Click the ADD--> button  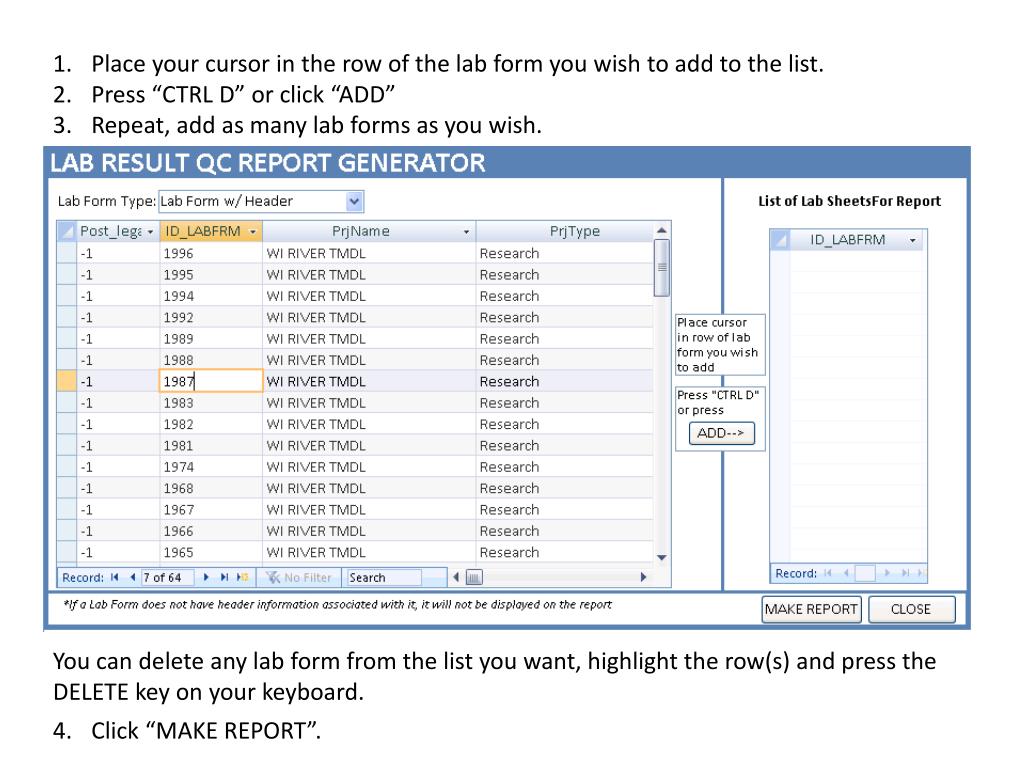(722, 433)
